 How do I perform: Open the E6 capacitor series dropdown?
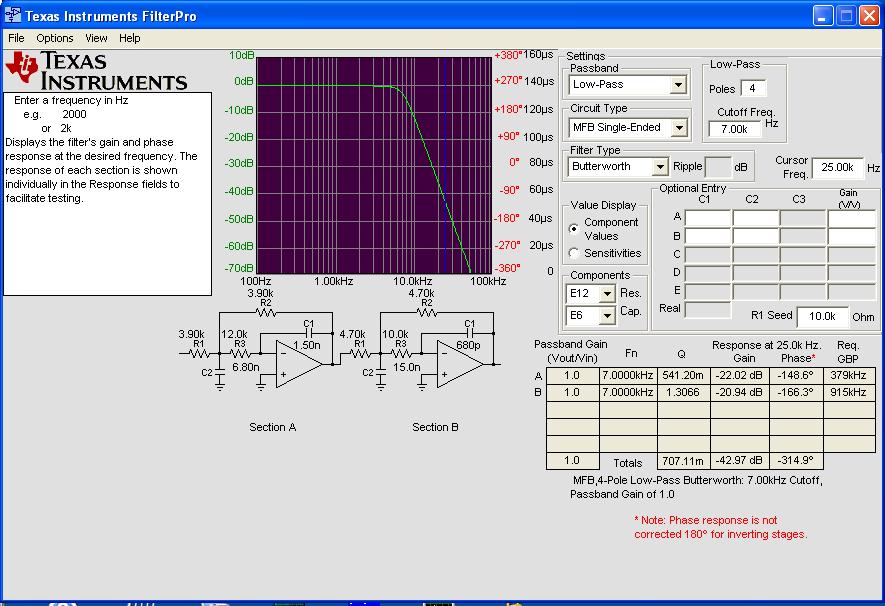(606, 316)
